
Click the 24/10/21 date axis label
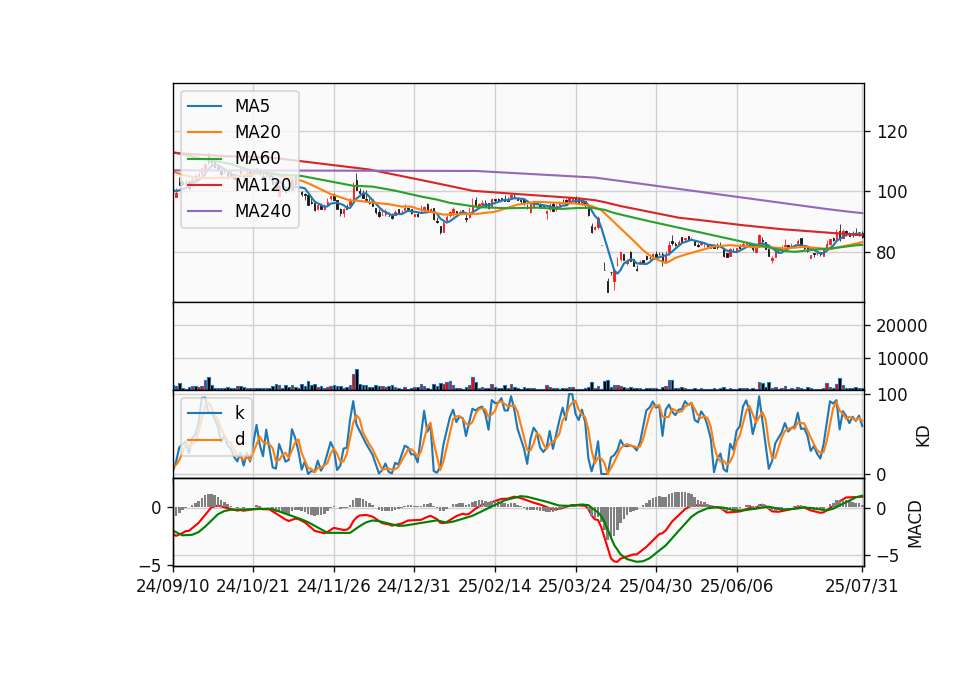(x=253, y=586)
